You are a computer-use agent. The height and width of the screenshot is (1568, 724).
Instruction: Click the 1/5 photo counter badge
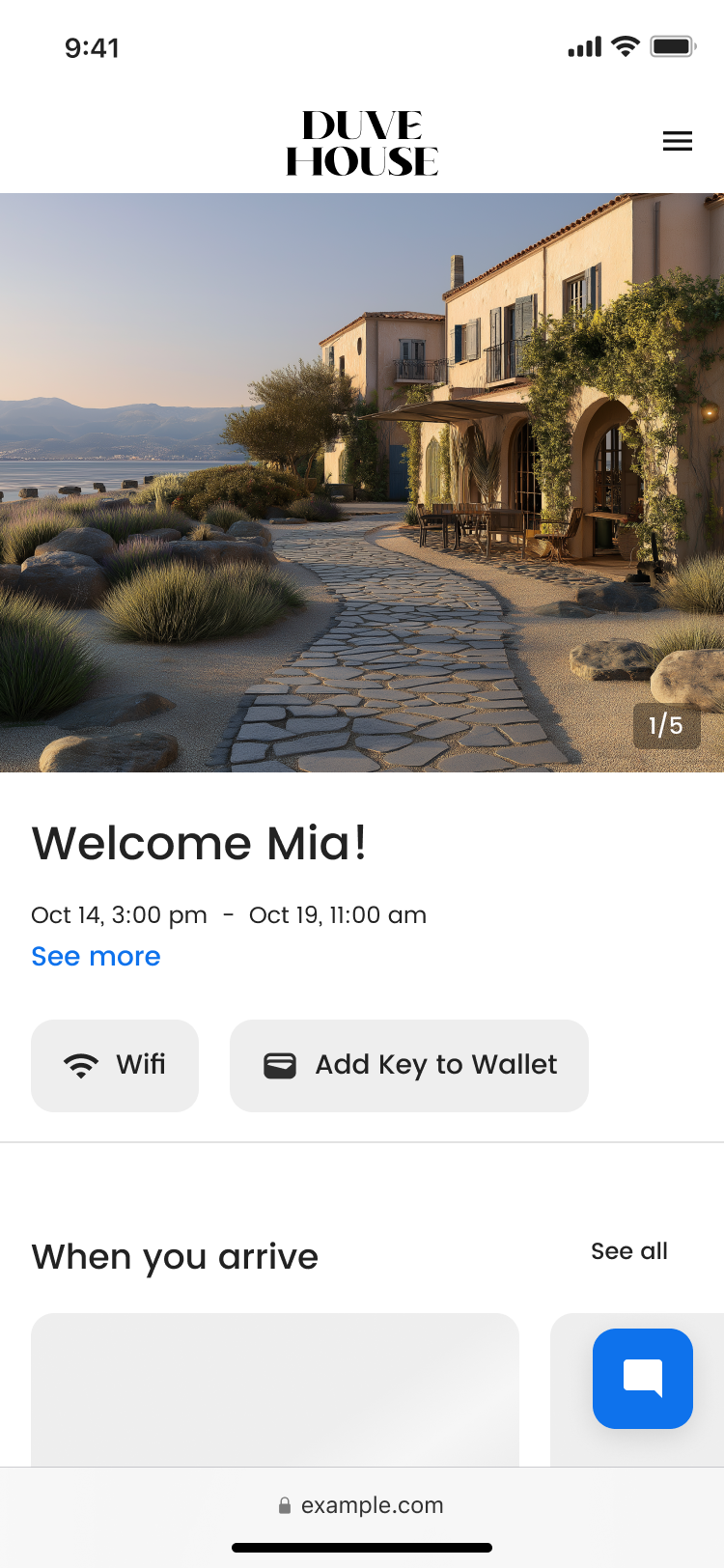coord(666,726)
